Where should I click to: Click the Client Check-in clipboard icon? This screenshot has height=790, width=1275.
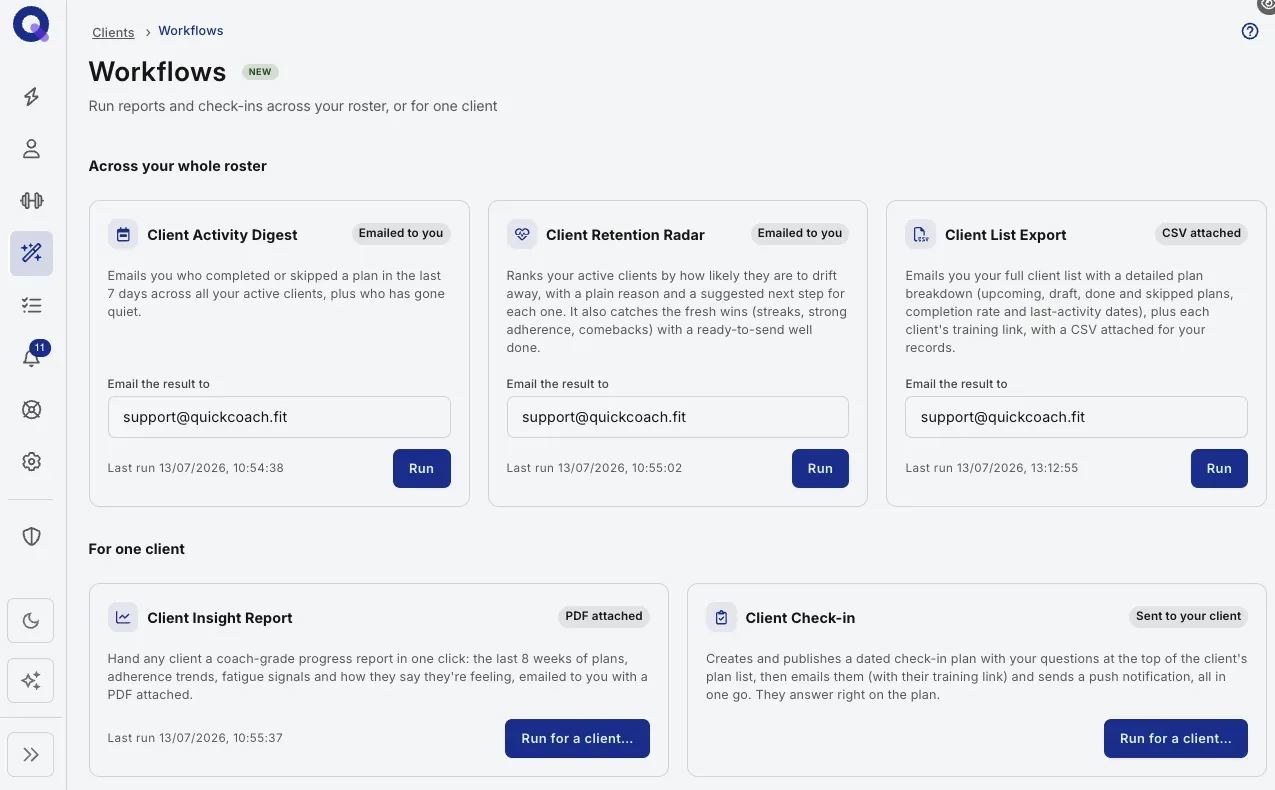(721, 617)
